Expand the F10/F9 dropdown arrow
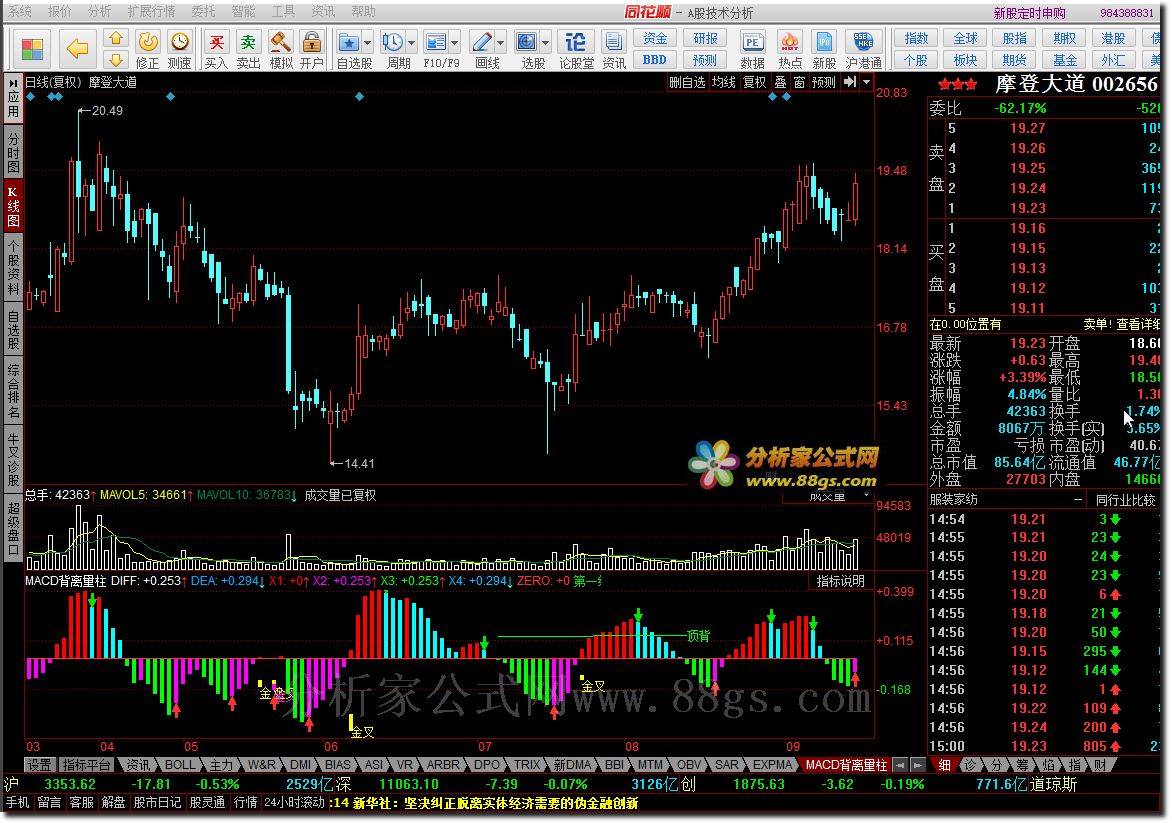The image size is (1172, 823). coord(454,43)
